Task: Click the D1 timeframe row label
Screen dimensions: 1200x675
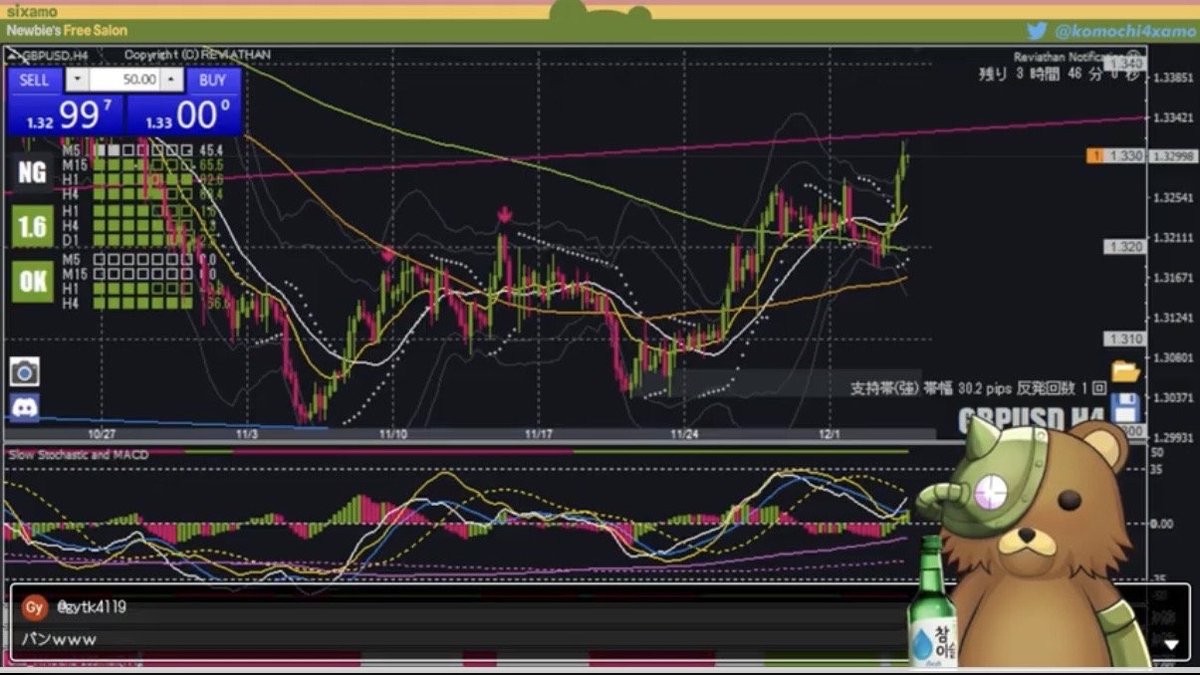Action: [x=70, y=240]
